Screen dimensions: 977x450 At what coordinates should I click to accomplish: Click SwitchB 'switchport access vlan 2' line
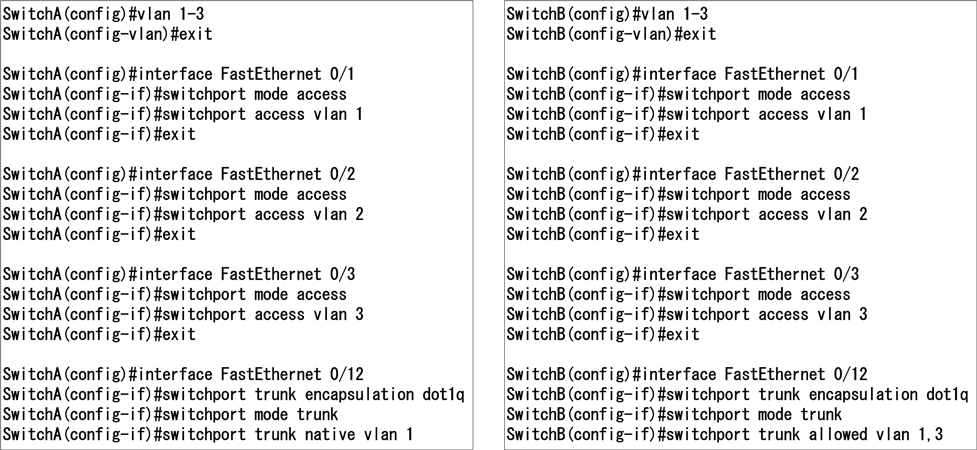click(x=685, y=214)
